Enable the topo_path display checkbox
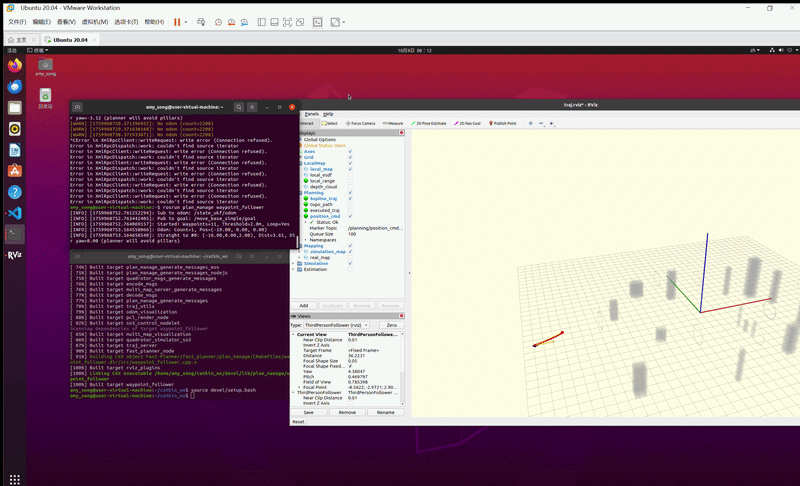Image resolution: width=800 pixels, height=486 pixels. [x=350, y=204]
